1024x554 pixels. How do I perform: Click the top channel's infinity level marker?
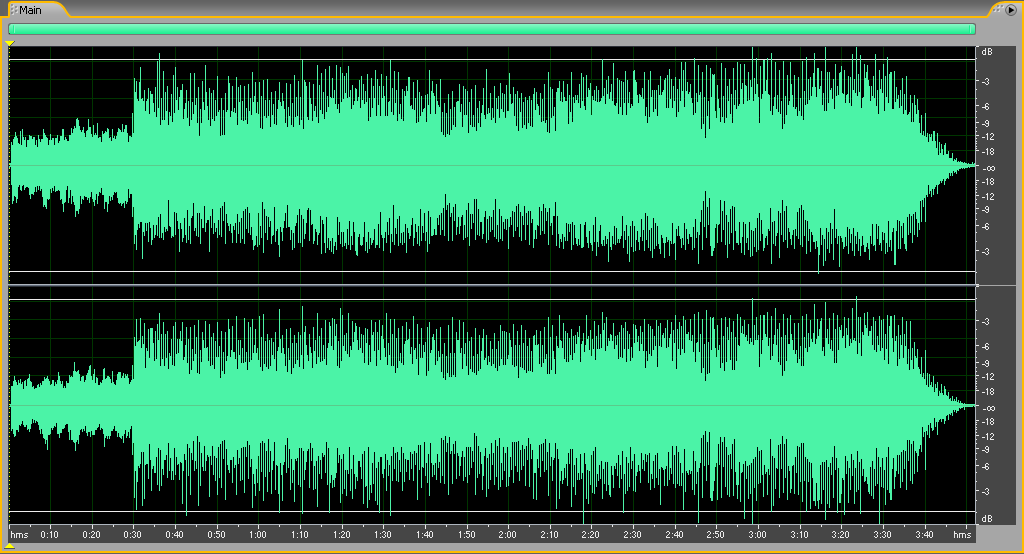tap(987, 167)
